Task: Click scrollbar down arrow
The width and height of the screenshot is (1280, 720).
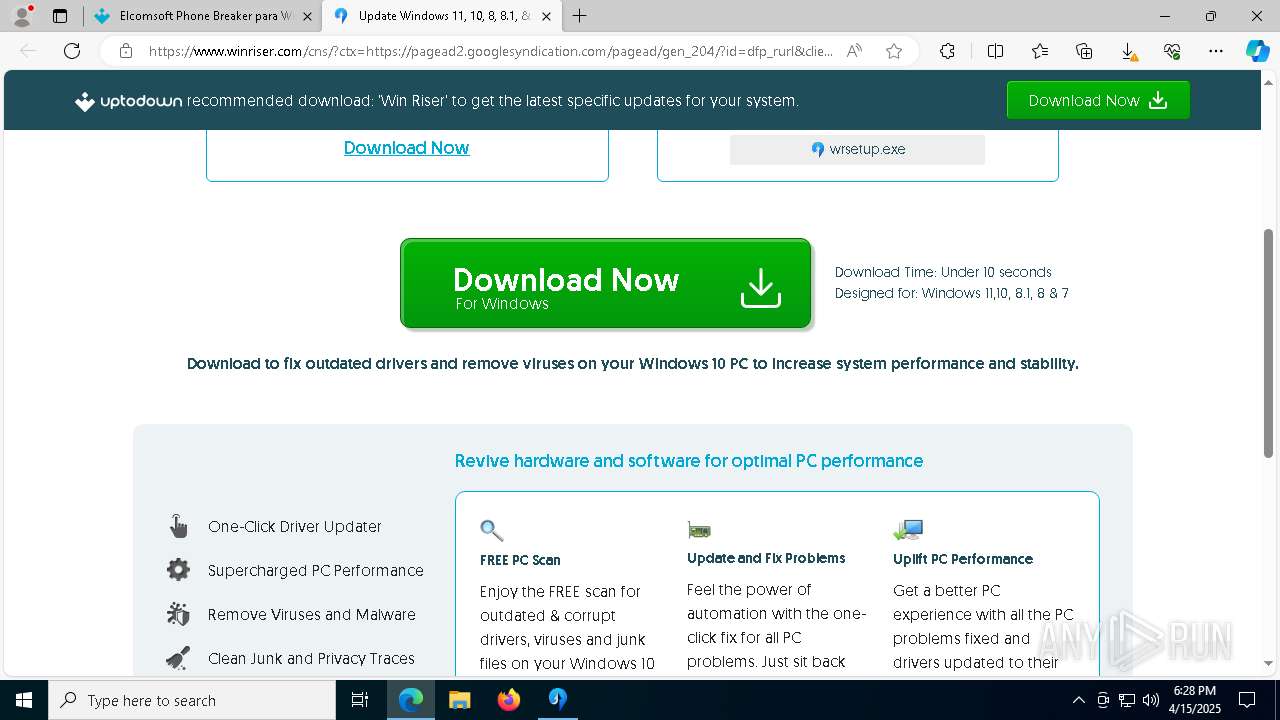Action: [x=1269, y=663]
